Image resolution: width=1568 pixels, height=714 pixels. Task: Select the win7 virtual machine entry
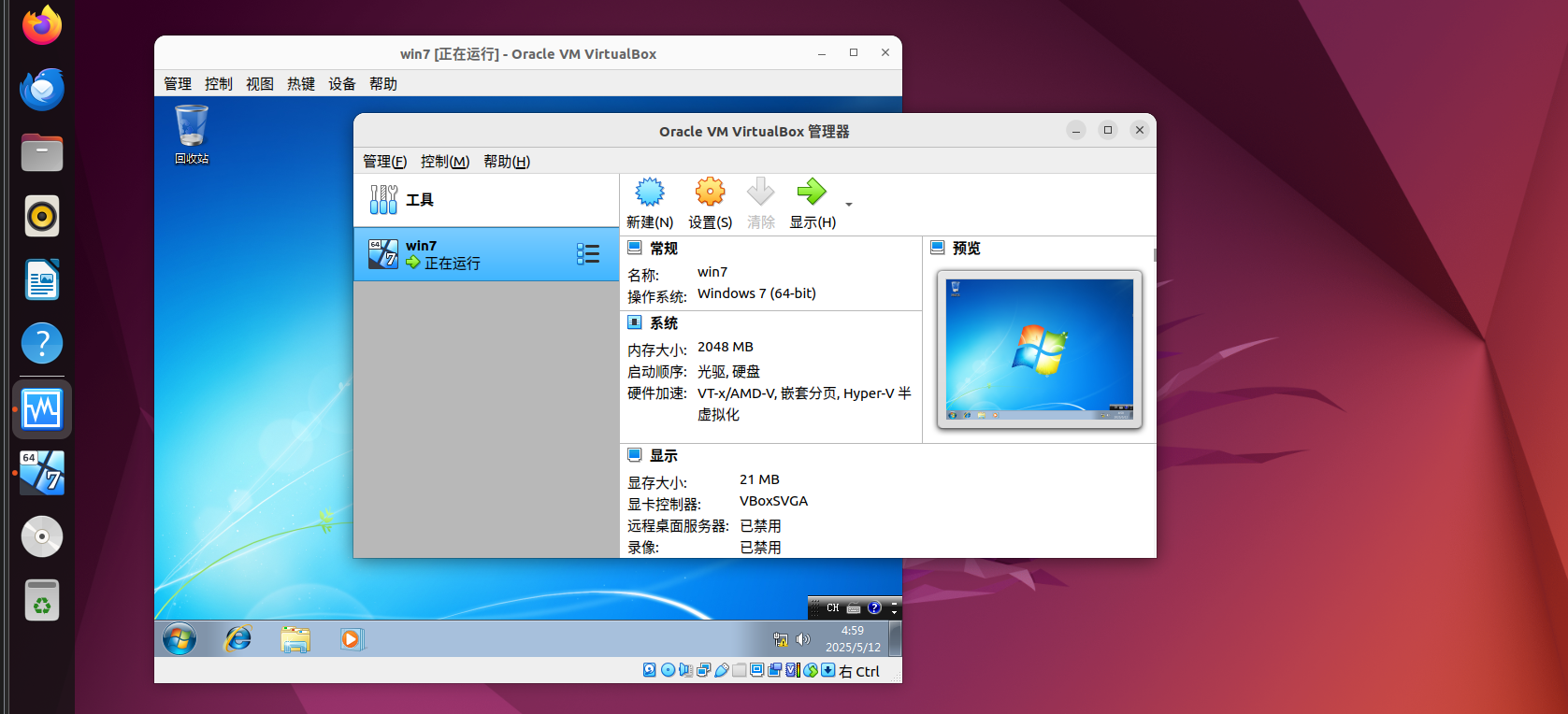tap(468, 254)
